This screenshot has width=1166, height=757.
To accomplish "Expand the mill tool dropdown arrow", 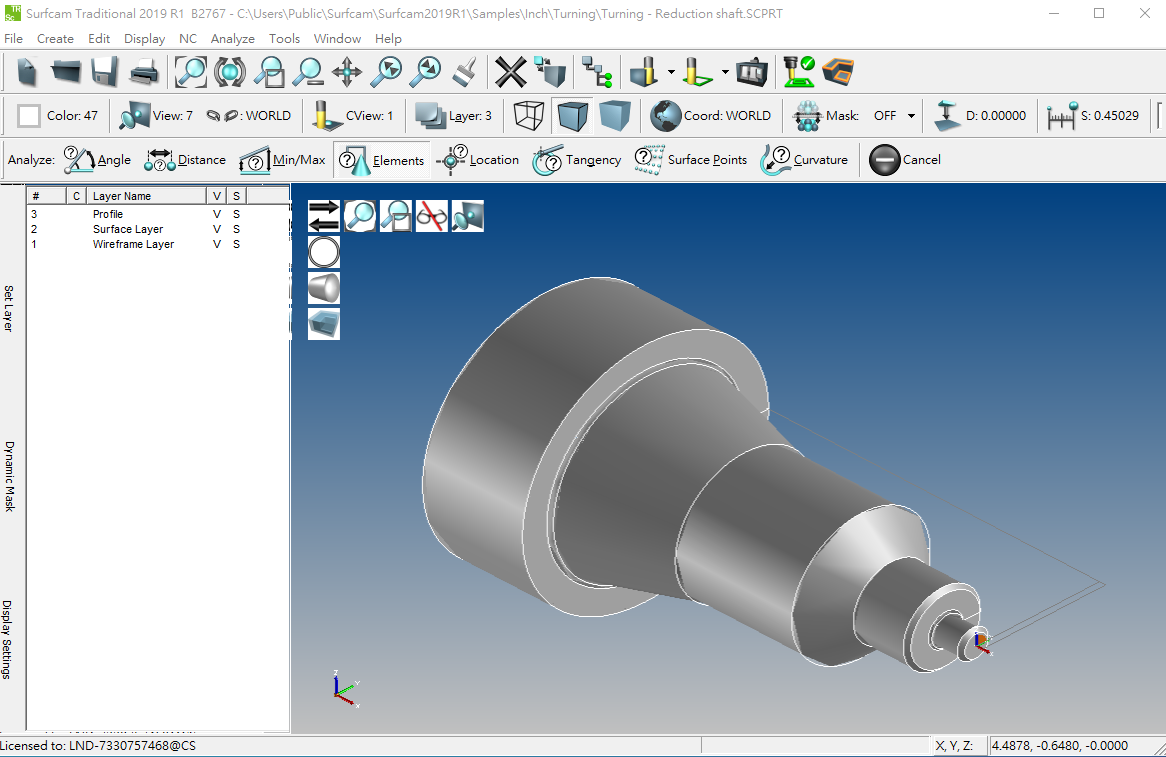I will pyautogui.click(x=671, y=72).
